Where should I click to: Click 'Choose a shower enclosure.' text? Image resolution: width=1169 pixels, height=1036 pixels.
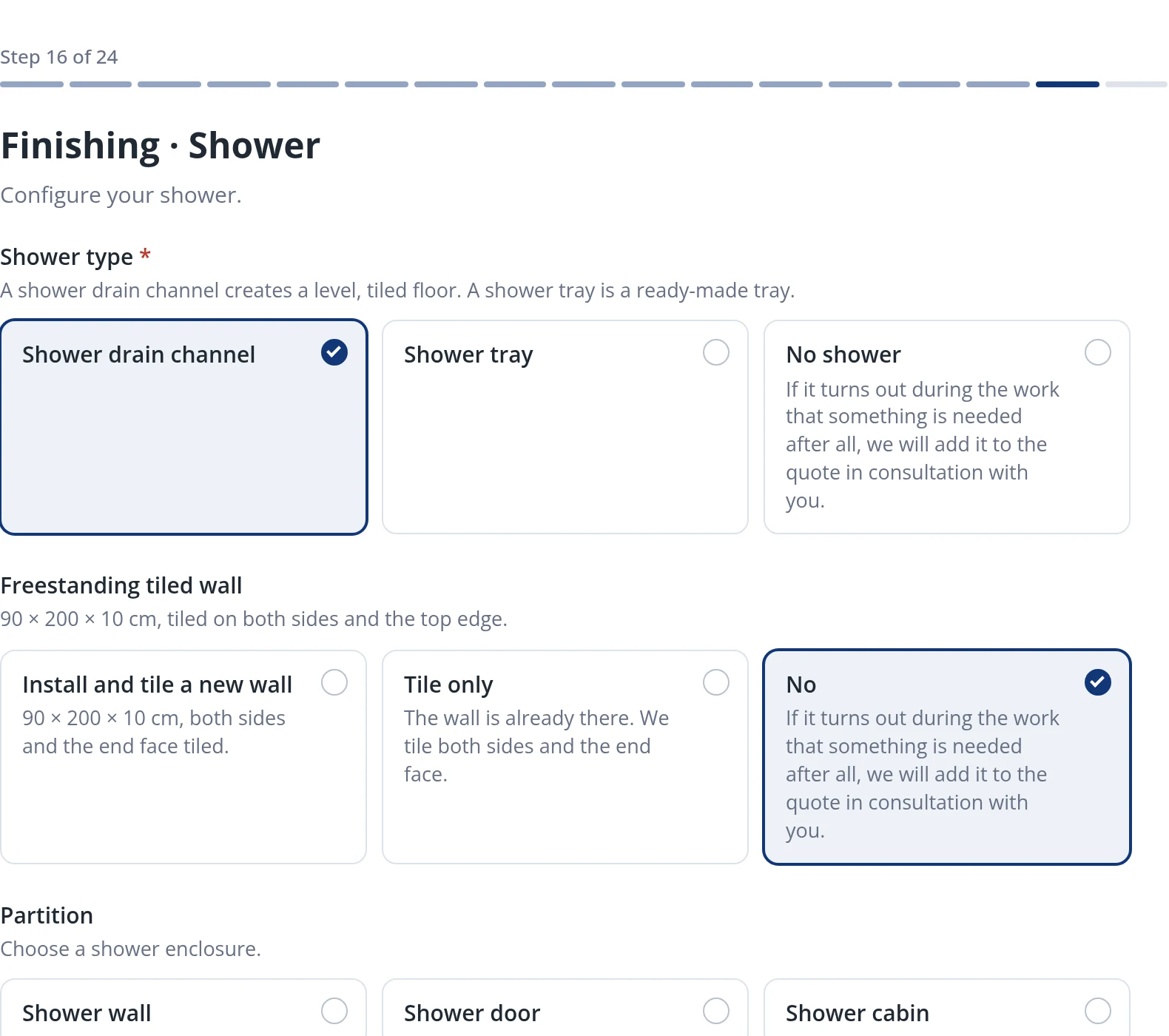coord(131,949)
